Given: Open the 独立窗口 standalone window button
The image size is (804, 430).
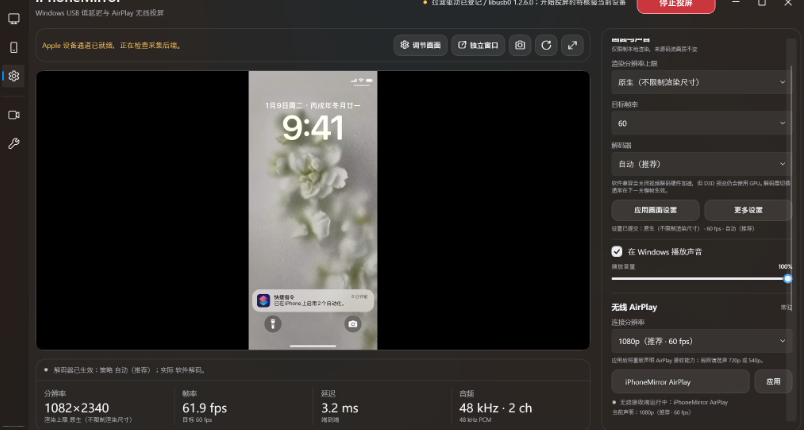Looking at the screenshot, I should pos(478,45).
